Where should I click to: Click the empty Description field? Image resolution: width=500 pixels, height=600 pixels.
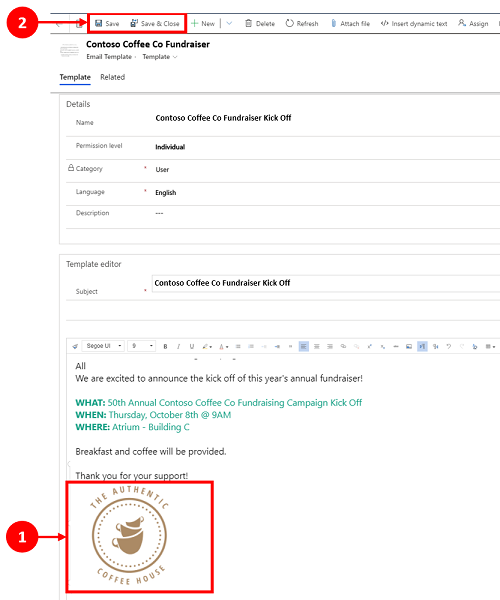[x=159, y=213]
